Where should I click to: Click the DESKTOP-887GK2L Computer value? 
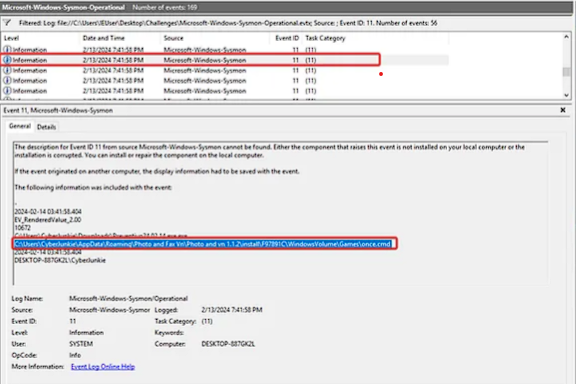pyautogui.click(x=228, y=344)
